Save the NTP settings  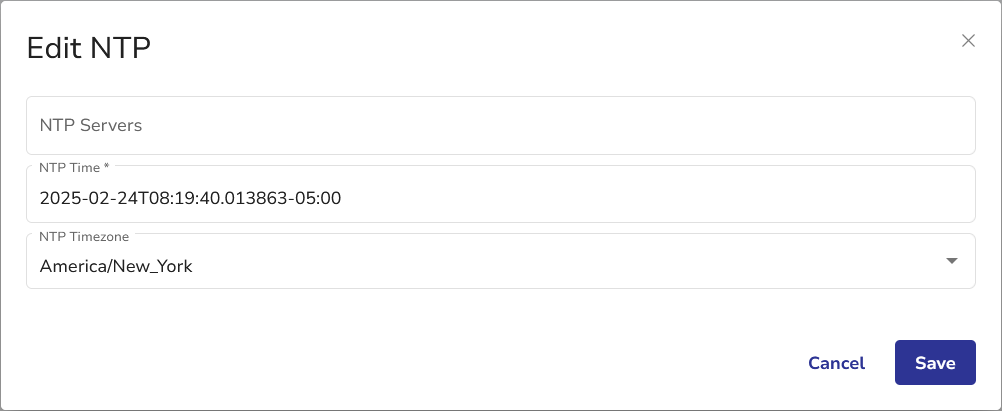point(935,363)
